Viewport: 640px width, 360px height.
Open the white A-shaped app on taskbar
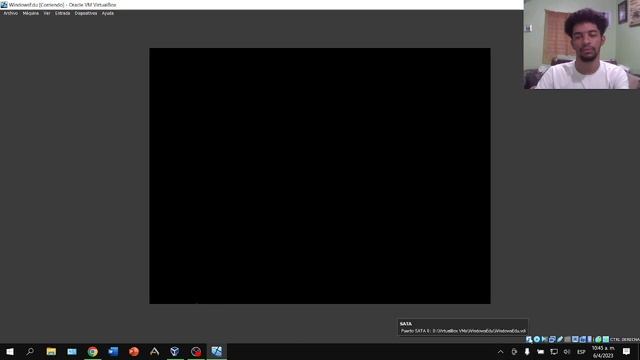click(154, 351)
